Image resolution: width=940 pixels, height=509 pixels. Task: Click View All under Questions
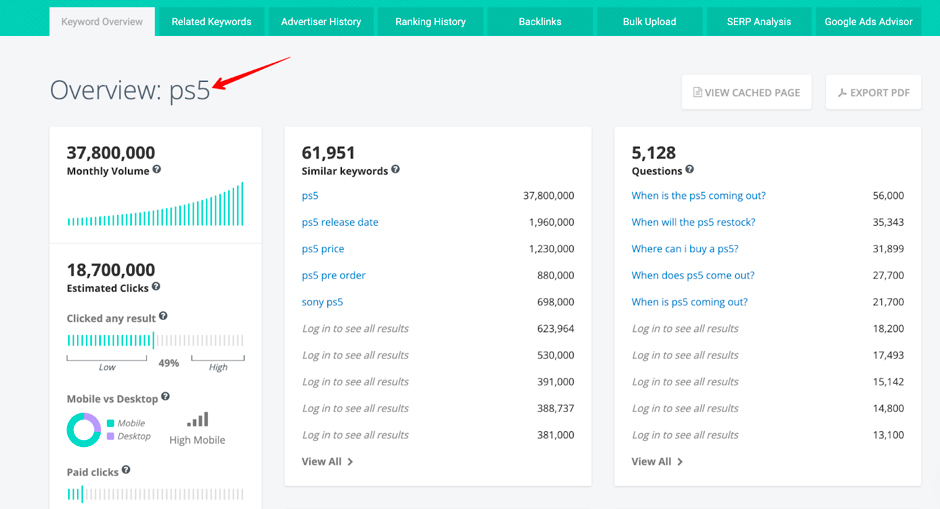click(657, 462)
